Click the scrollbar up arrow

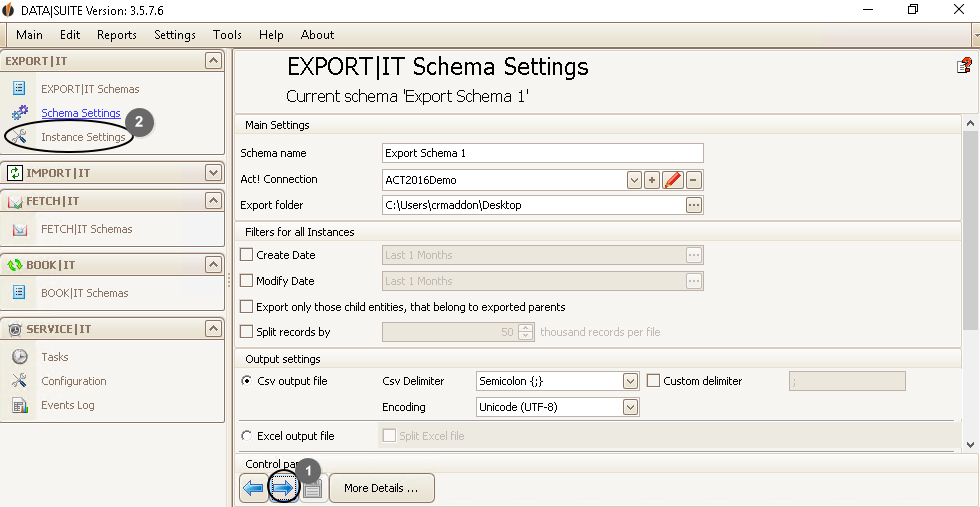970,123
